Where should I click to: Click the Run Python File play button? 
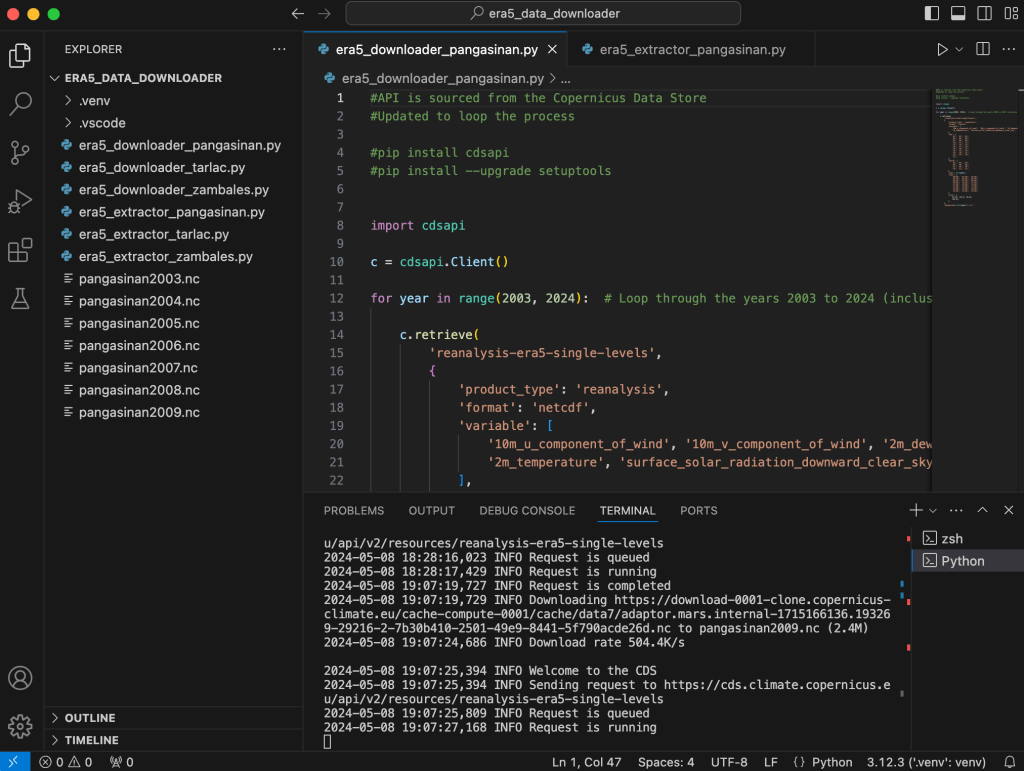click(x=941, y=49)
